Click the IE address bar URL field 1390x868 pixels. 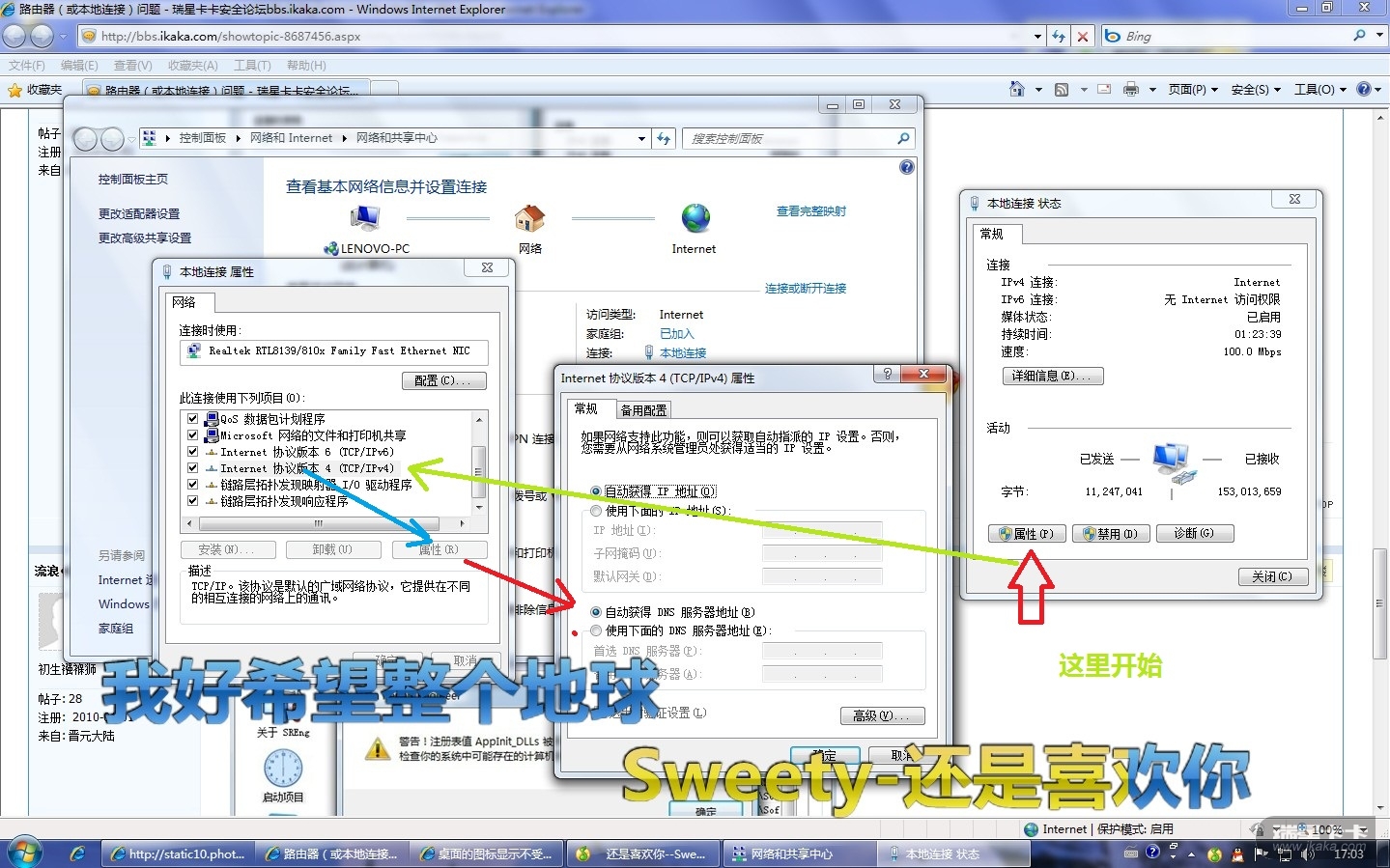[555, 37]
